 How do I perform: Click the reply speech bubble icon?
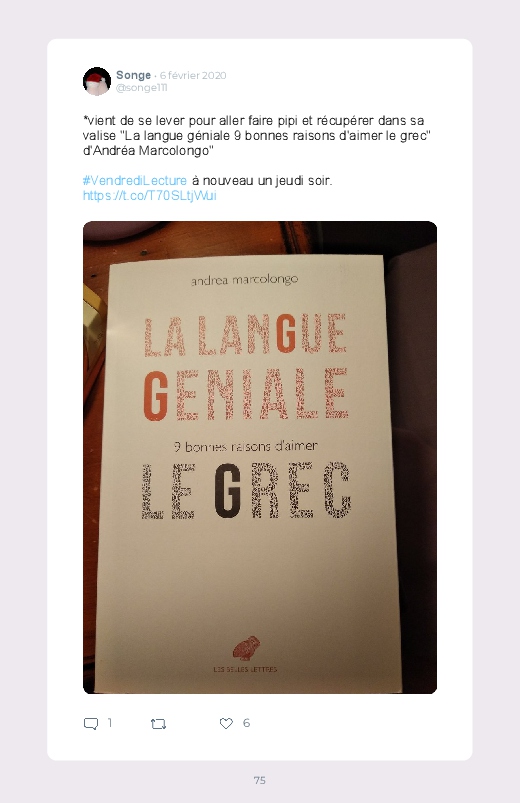[91, 724]
